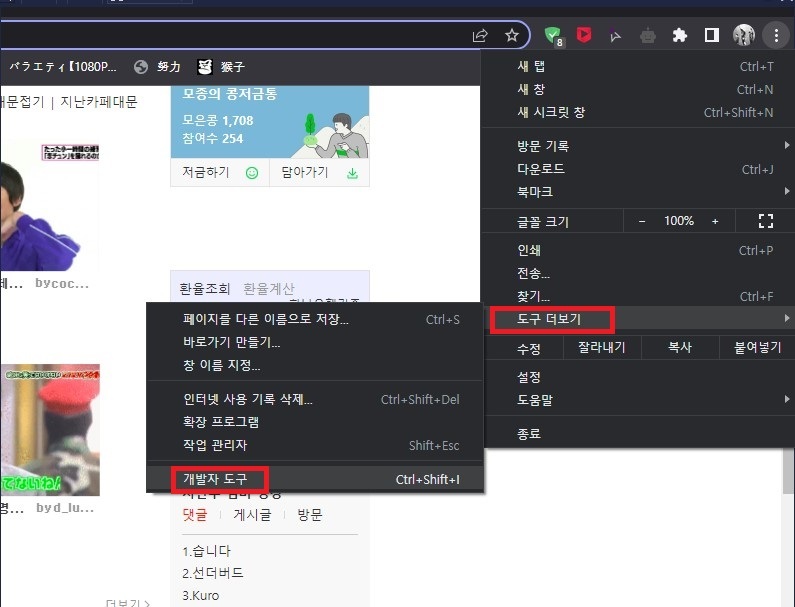The width and height of the screenshot is (795, 607).
Task: Click the paper plane extension icon
Action: 616,36
